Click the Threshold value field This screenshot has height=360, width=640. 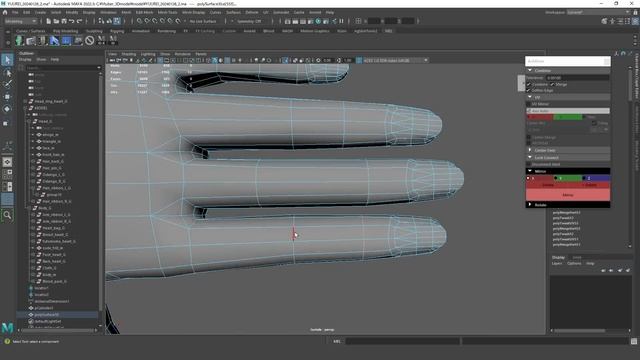[x=578, y=78]
